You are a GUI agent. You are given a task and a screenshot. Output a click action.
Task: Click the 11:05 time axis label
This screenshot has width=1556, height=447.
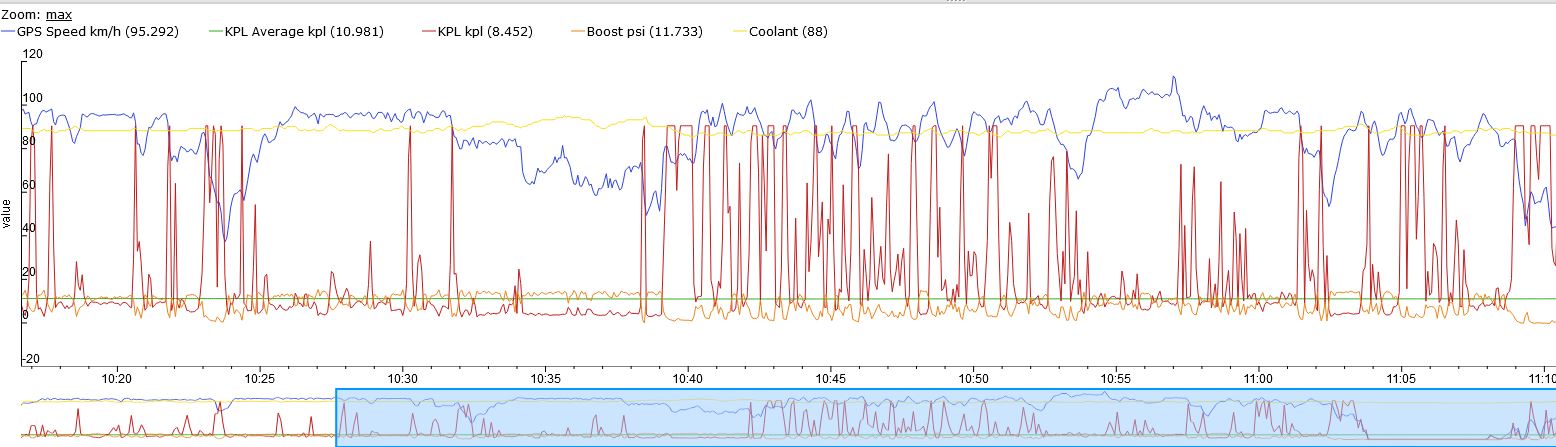click(x=1400, y=379)
